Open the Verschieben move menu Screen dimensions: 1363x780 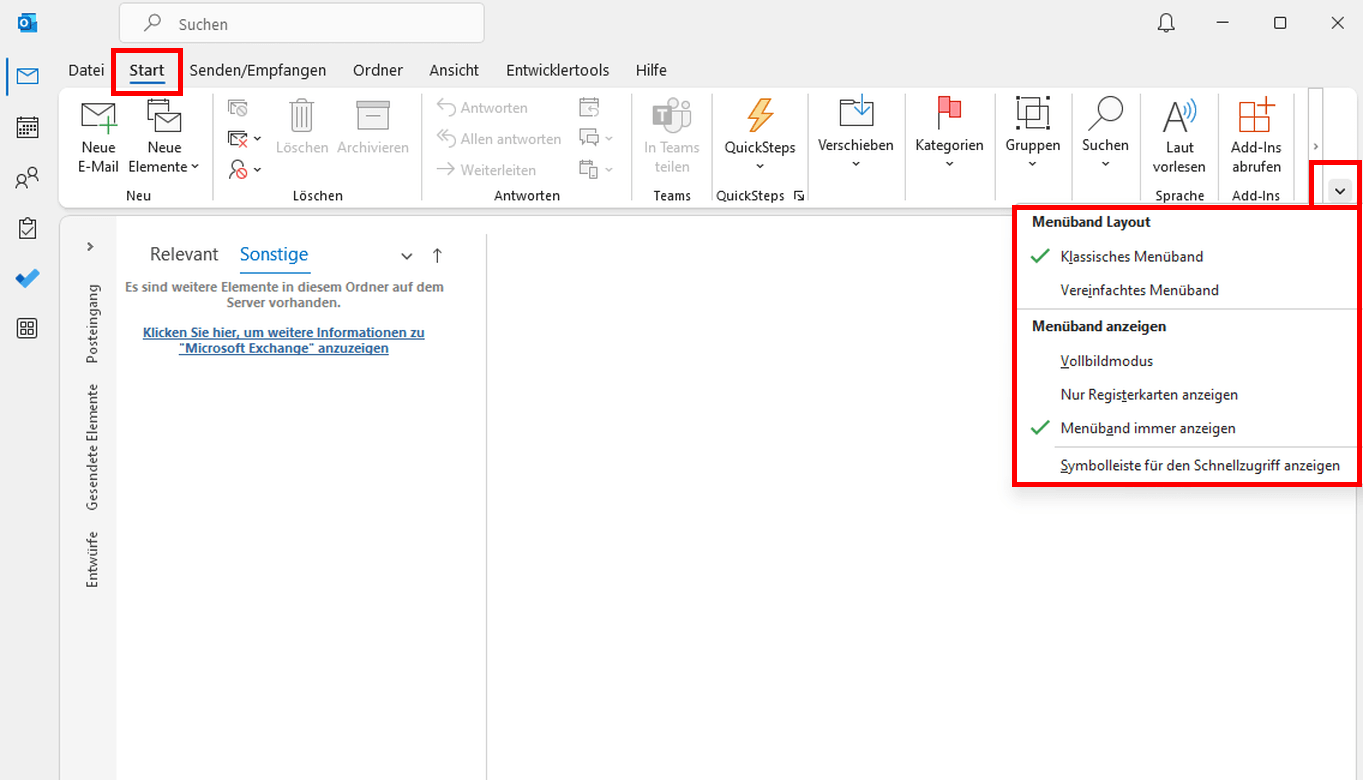click(856, 133)
